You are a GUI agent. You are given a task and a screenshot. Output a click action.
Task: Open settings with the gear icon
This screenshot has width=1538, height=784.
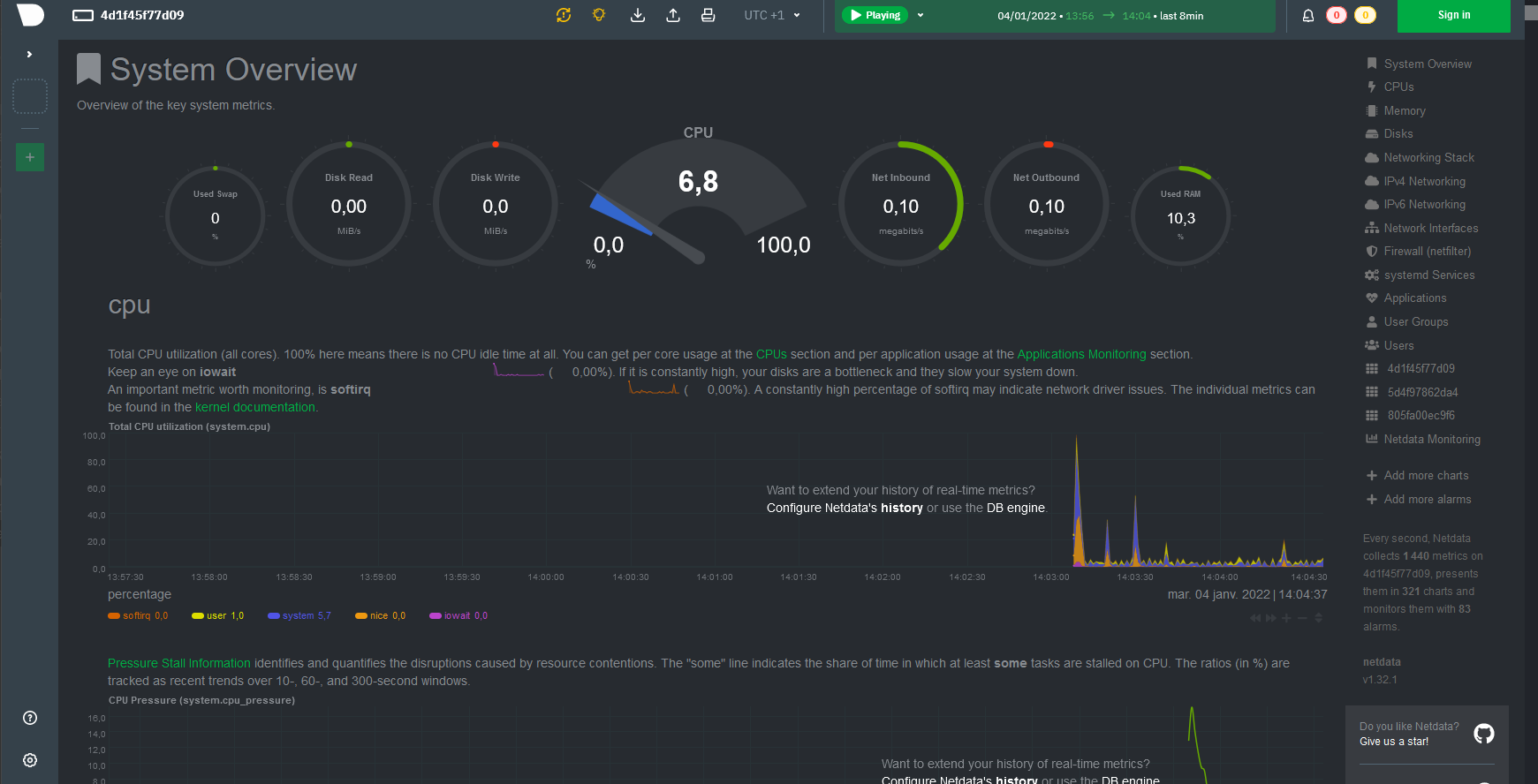pos(30,760)
